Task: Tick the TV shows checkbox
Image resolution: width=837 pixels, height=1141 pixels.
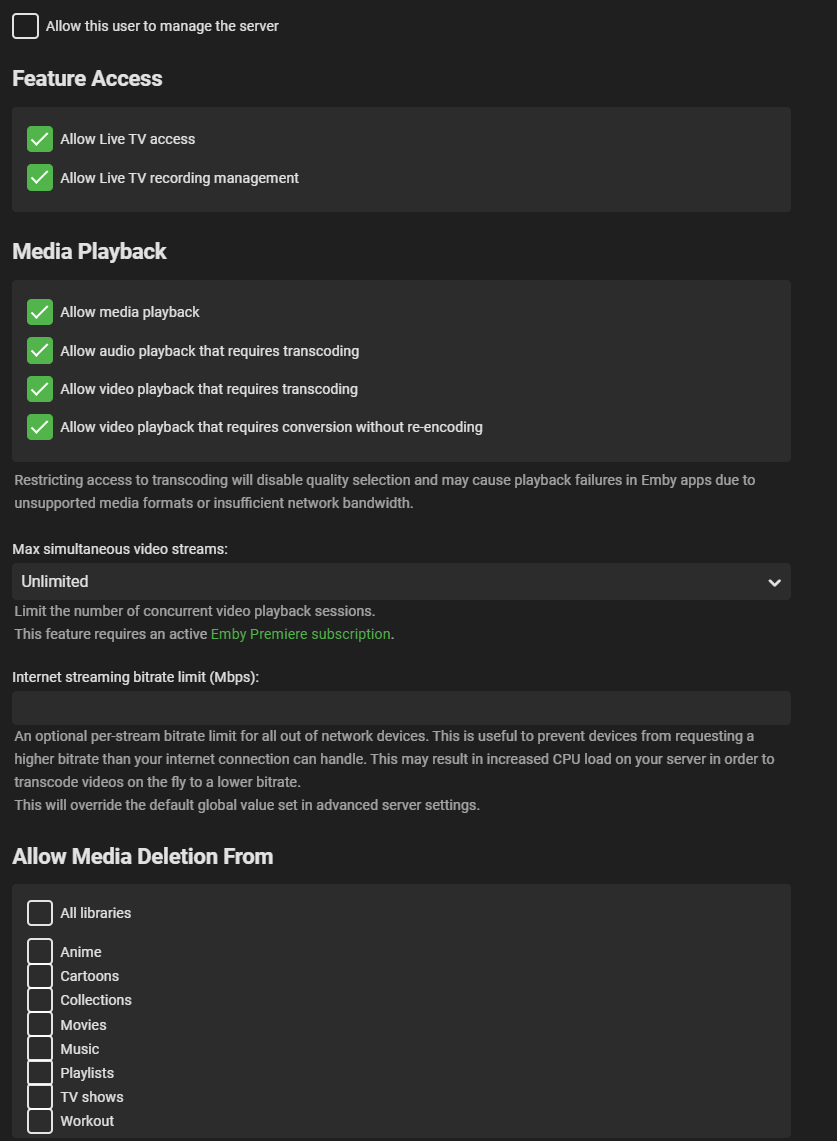Action: (x=40, y=1097)
